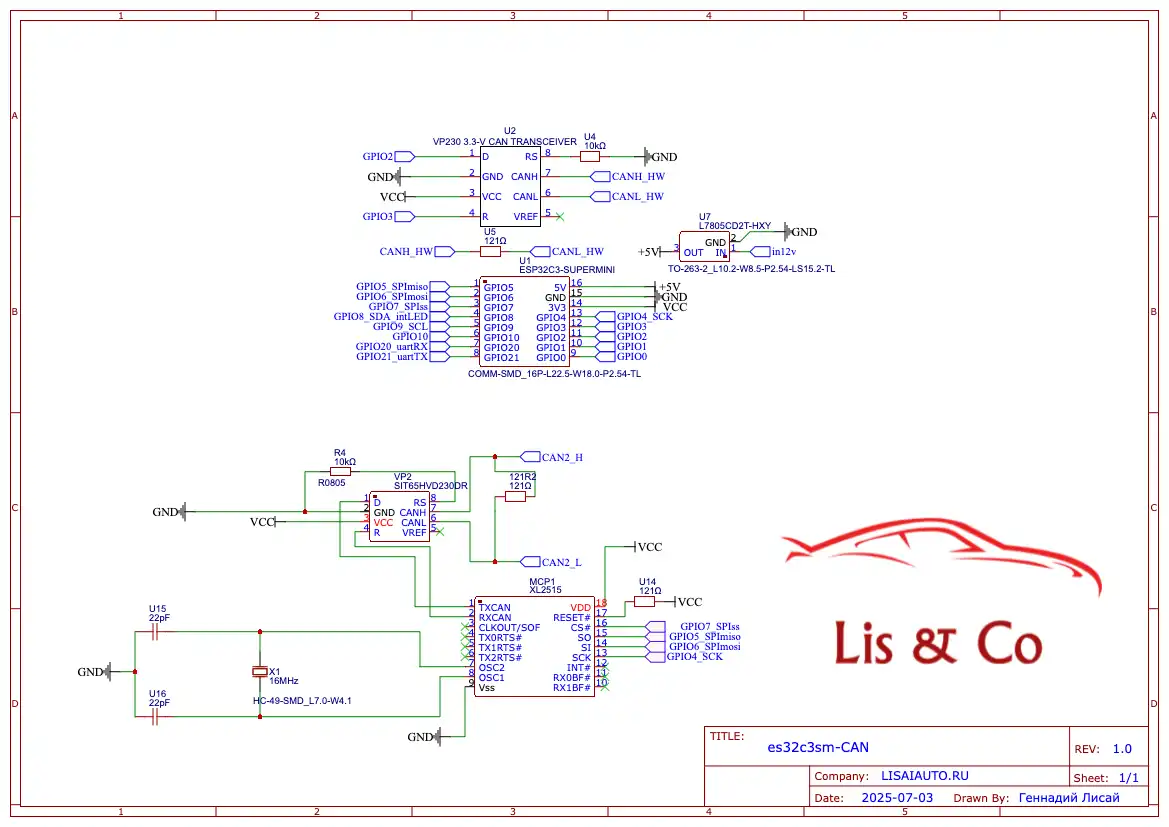
Task: Select the U14 121Ω resistor symbol
Action: tap(644, 602)
